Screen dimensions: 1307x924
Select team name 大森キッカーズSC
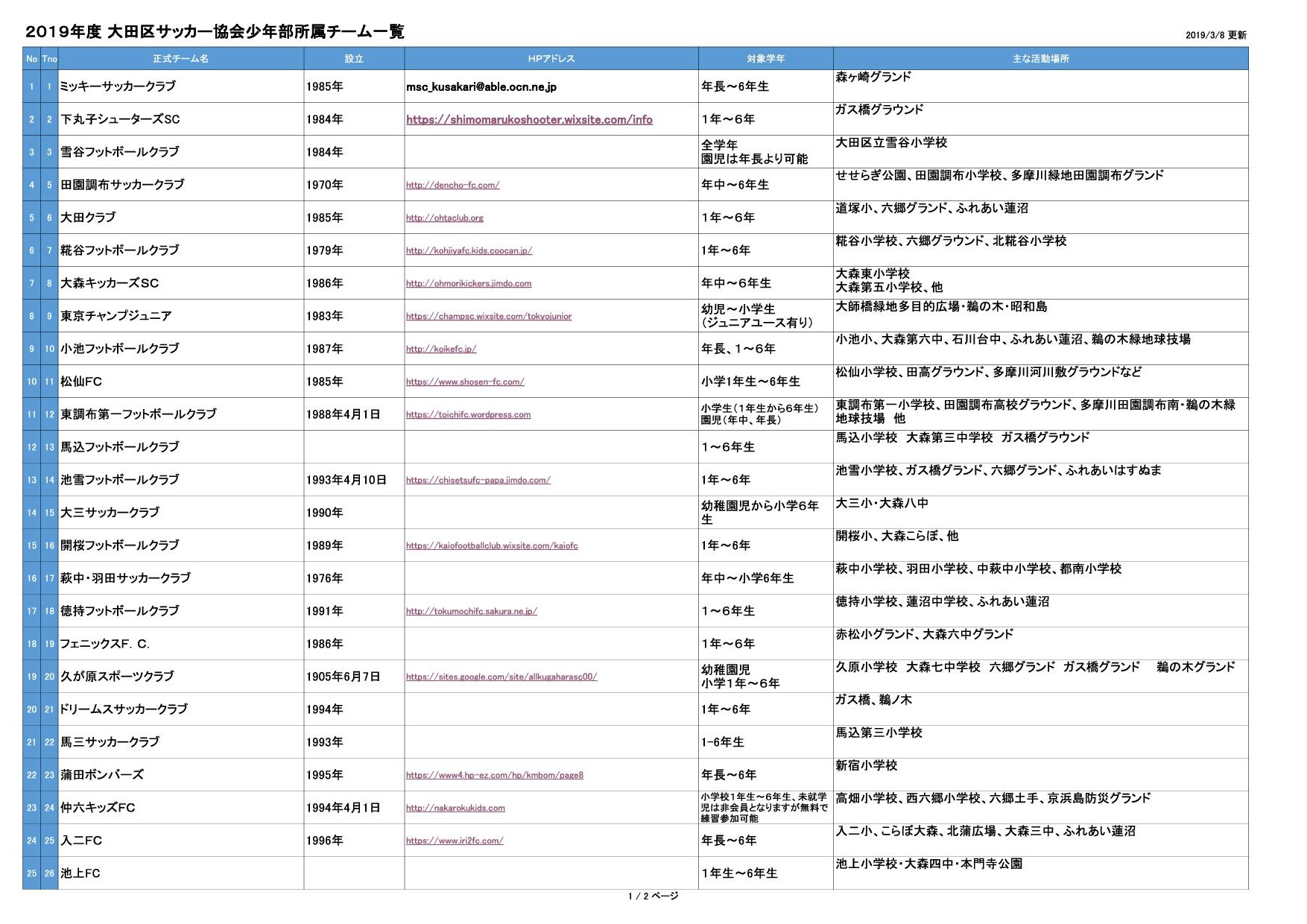click(x=110, y=283)
